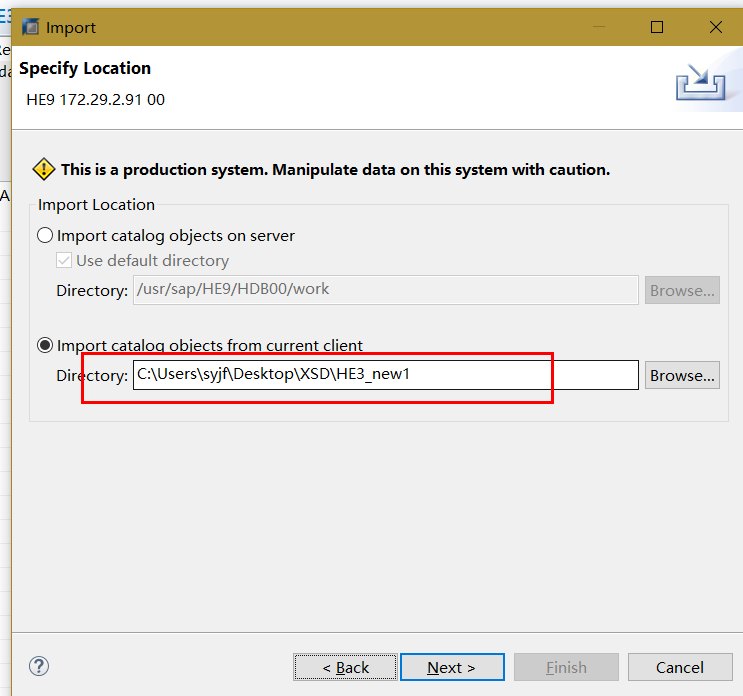This screenshot has height=696, width=743.
Task: Minimize the Import dialog window
Action: click(599, 27)
